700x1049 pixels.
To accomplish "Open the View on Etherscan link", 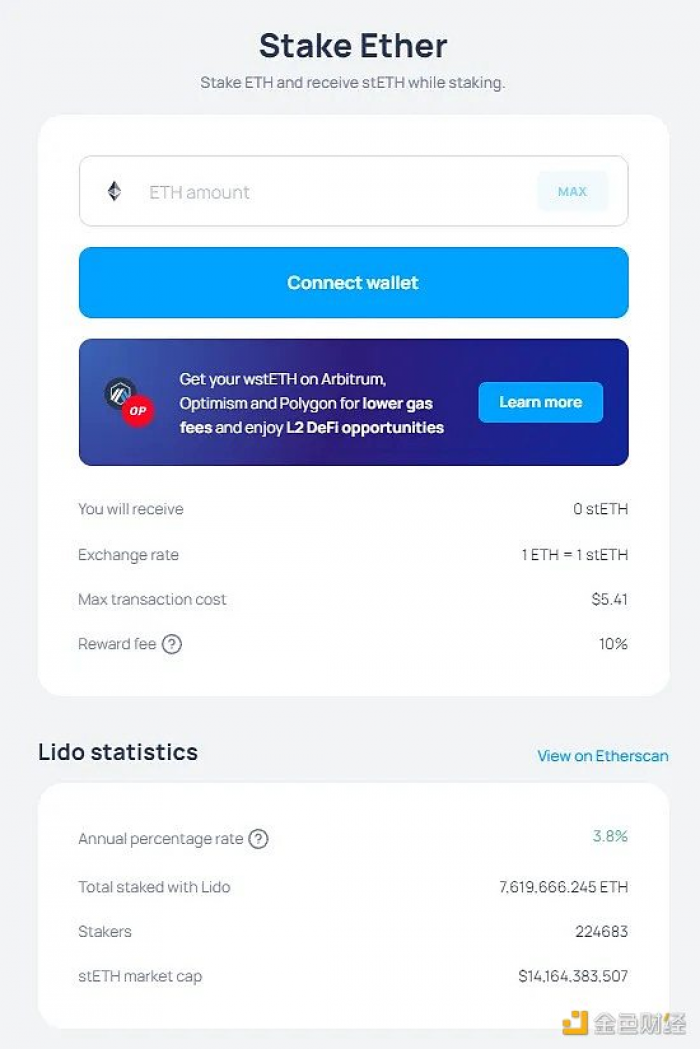I will (603, 756).
